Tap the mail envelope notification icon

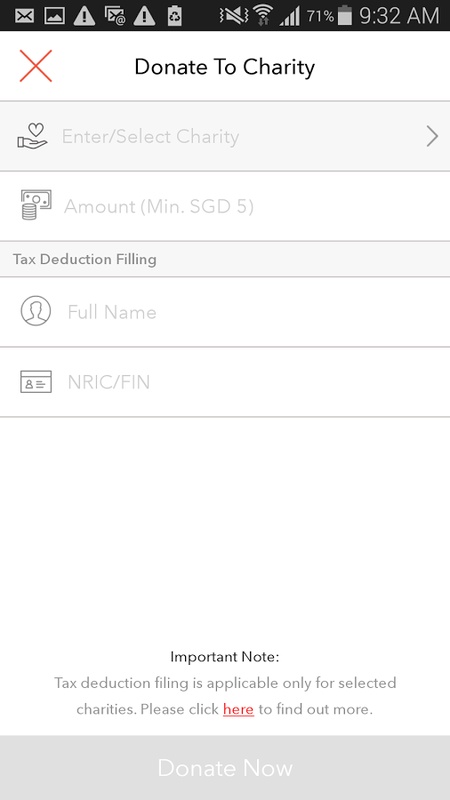[x=24, y=16]
